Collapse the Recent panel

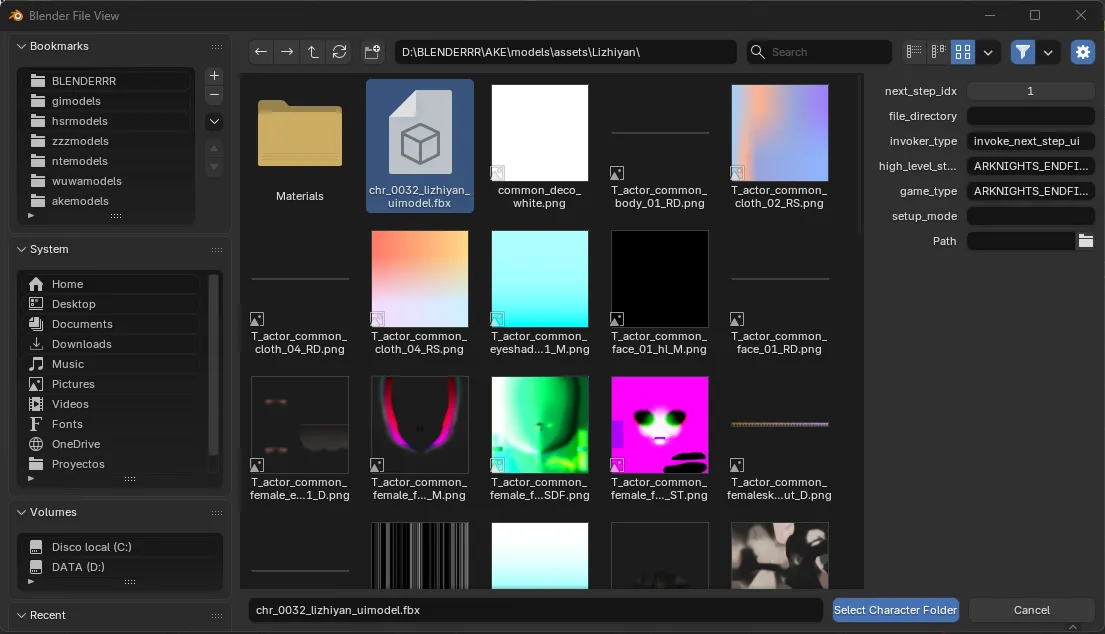tap(21, 615)
